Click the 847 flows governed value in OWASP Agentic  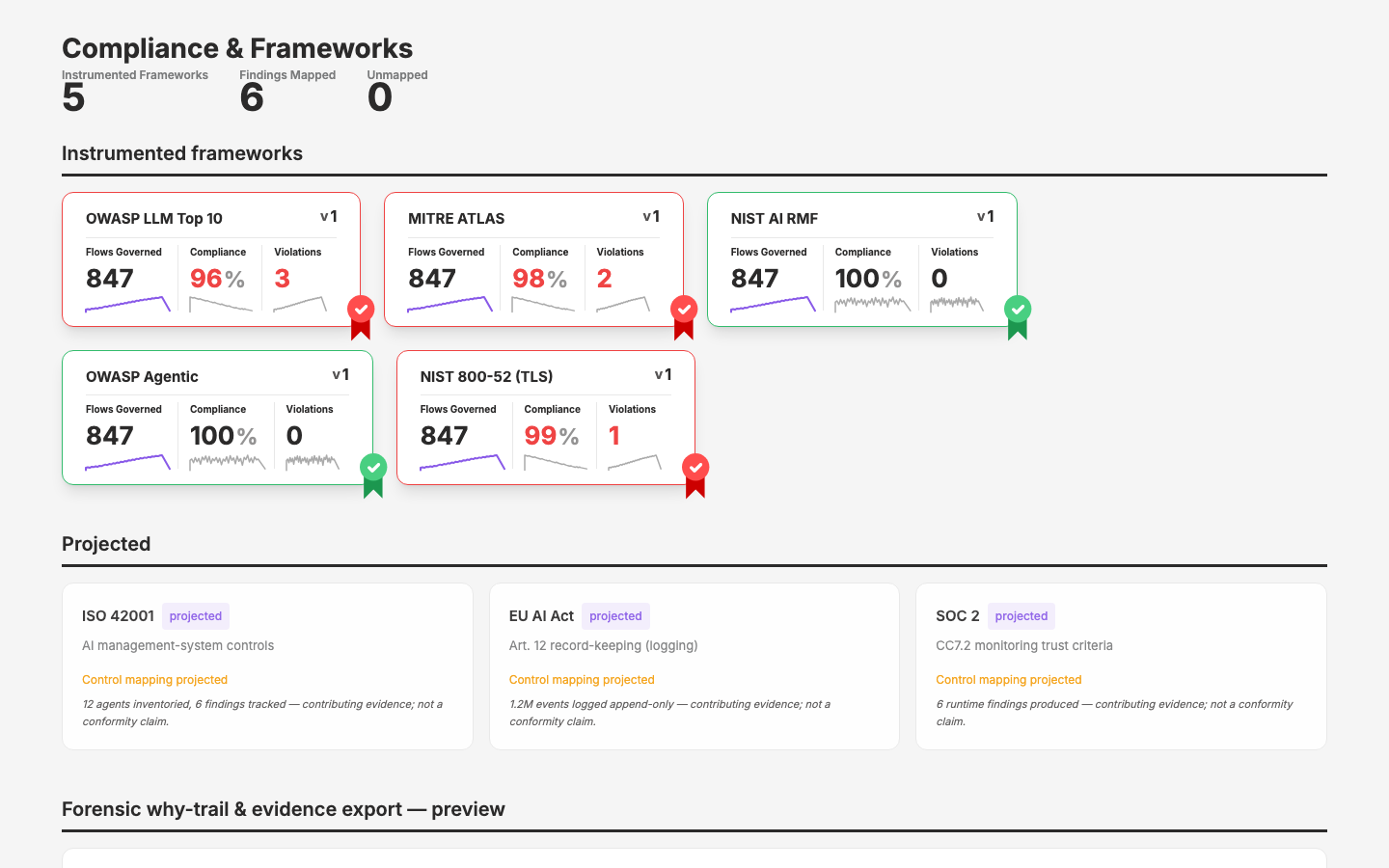click(110, 436)
